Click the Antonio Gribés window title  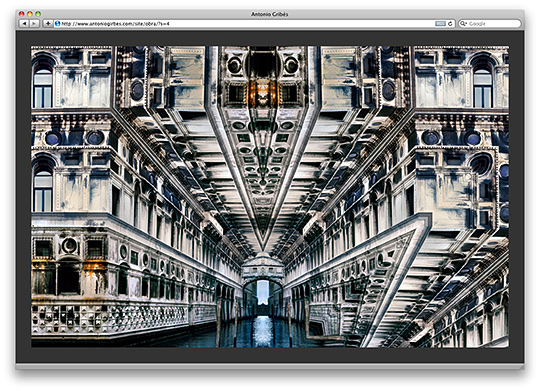tap(270, 14)
